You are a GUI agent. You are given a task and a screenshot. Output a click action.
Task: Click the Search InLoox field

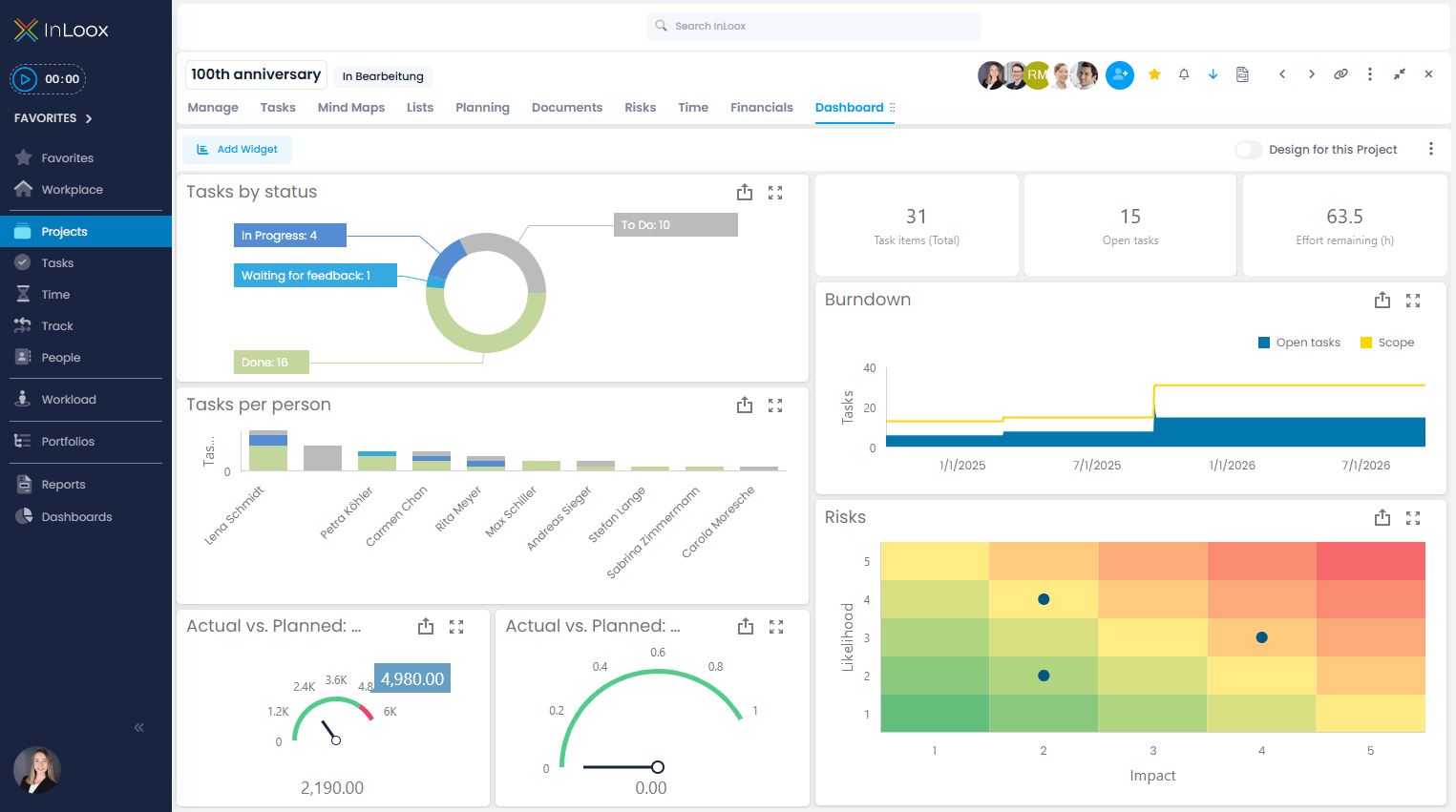tap(813, 26)
